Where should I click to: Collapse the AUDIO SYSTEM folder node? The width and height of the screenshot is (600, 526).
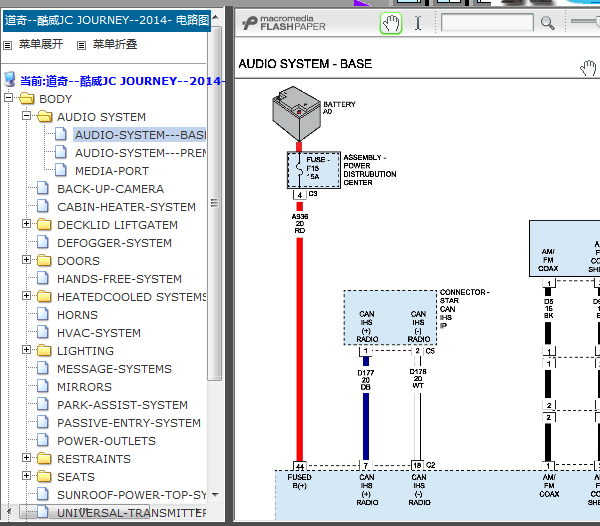point(26,116)
